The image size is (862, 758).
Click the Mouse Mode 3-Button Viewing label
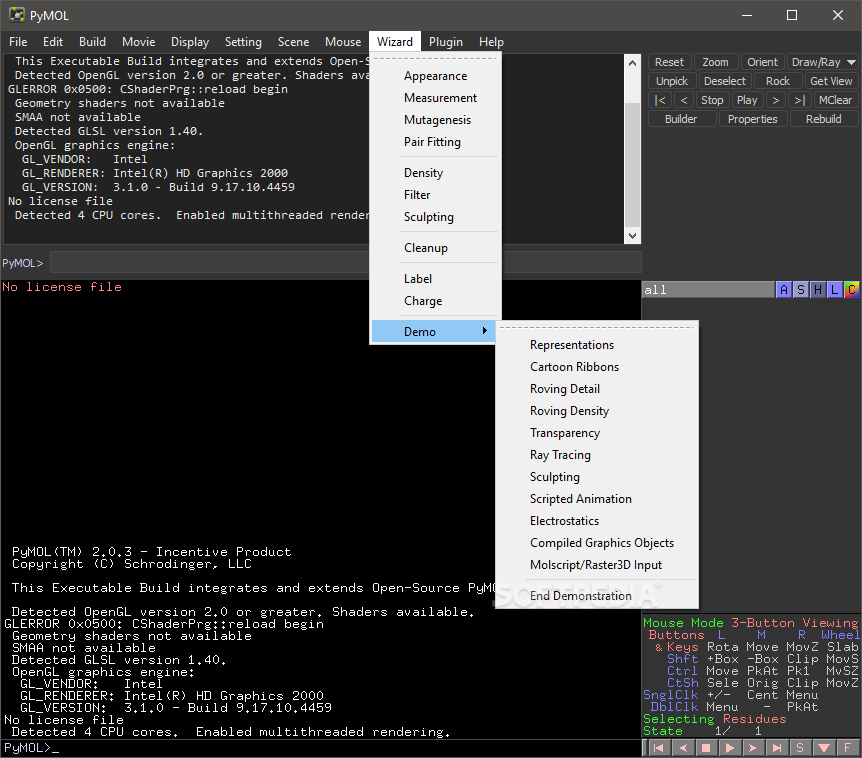point(750,623)
